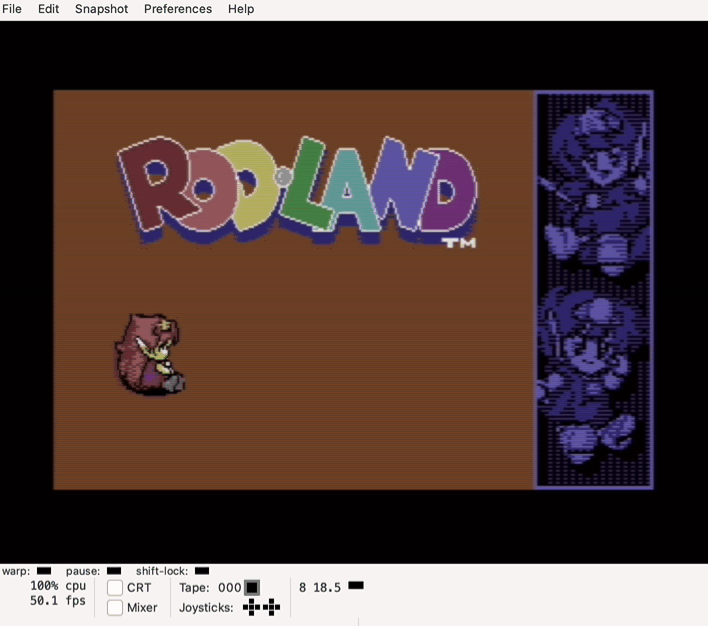Click the warp mode indicator LED
The height and width of the screenshot is (626, 708).
click(x=43, y=571)
